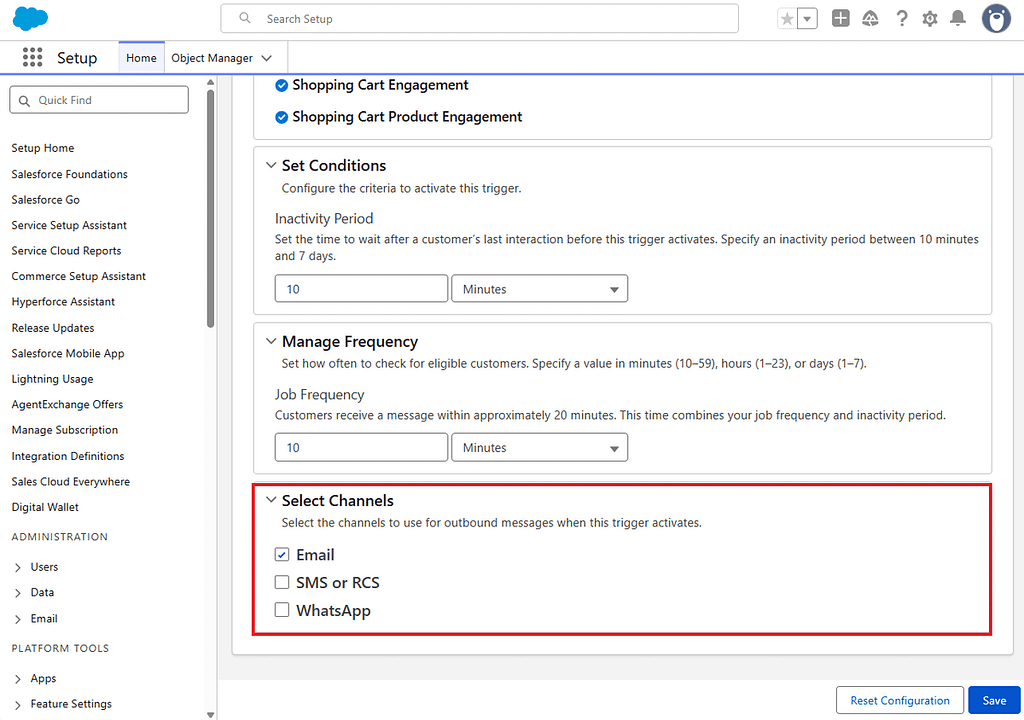Switch to the Home tab
This screenshot has width=1024, height=720.
[141, 58]
